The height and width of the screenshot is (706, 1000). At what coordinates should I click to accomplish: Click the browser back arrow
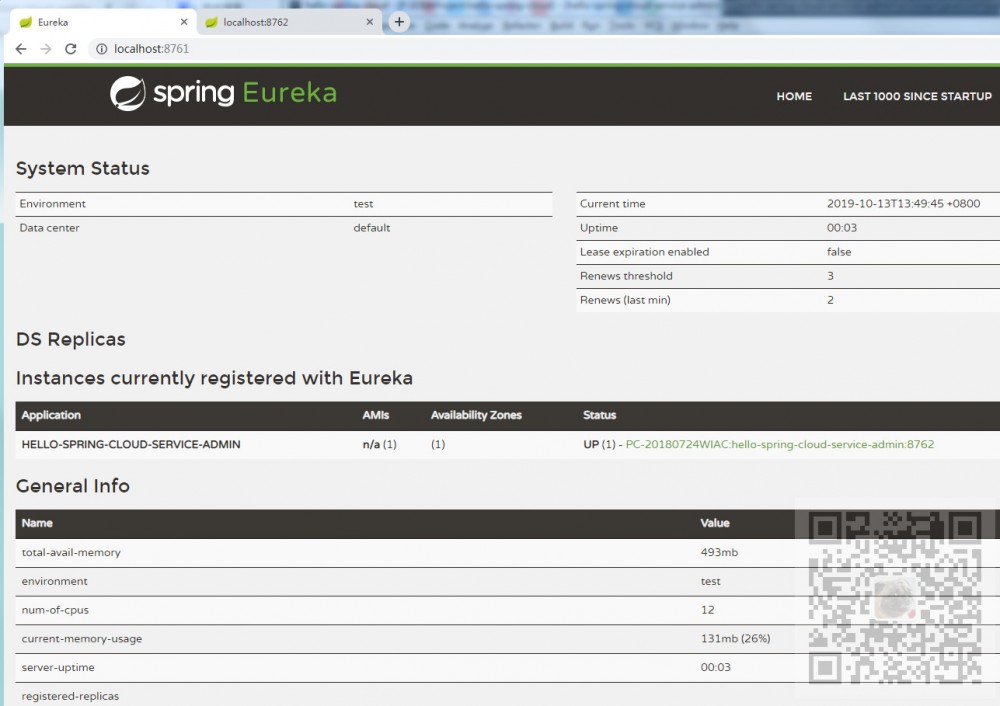[21, 49]
